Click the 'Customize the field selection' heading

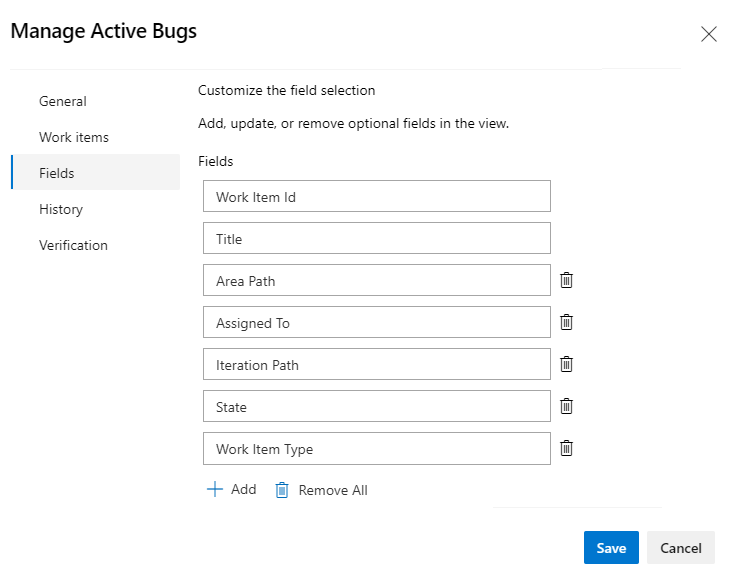(x=286, y=90)
